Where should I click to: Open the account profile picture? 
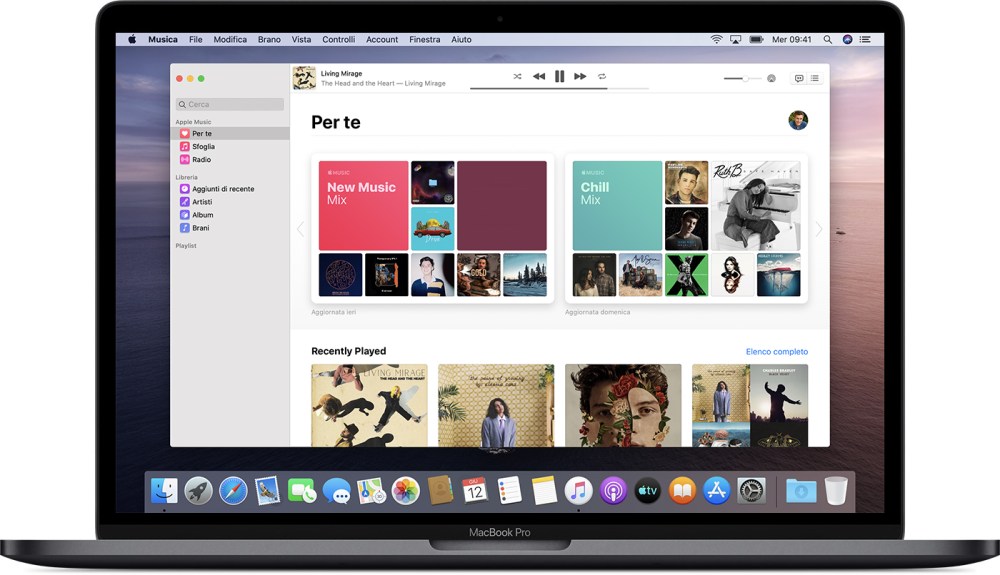(798, 120)
